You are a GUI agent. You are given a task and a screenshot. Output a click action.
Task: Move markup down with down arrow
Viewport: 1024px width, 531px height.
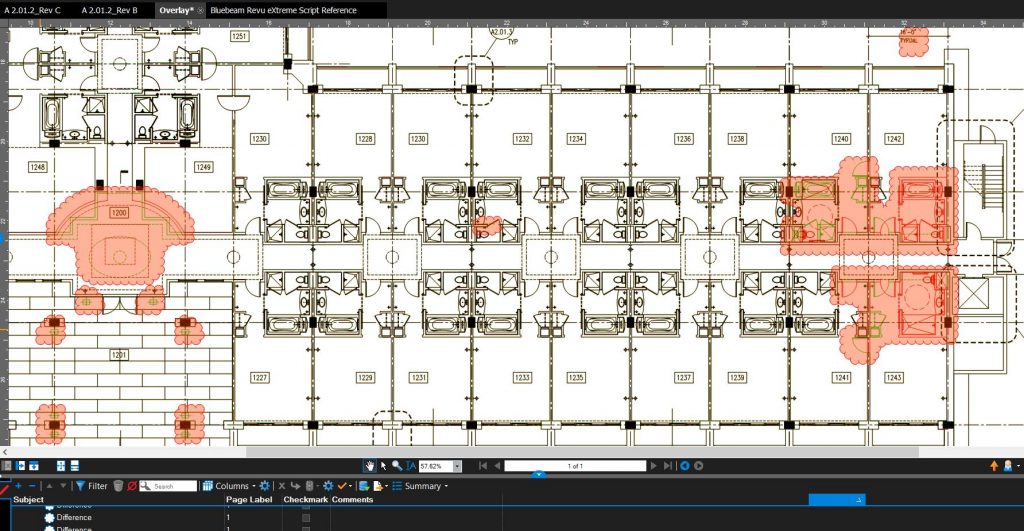pyautogui.click(x=63, y=486)
